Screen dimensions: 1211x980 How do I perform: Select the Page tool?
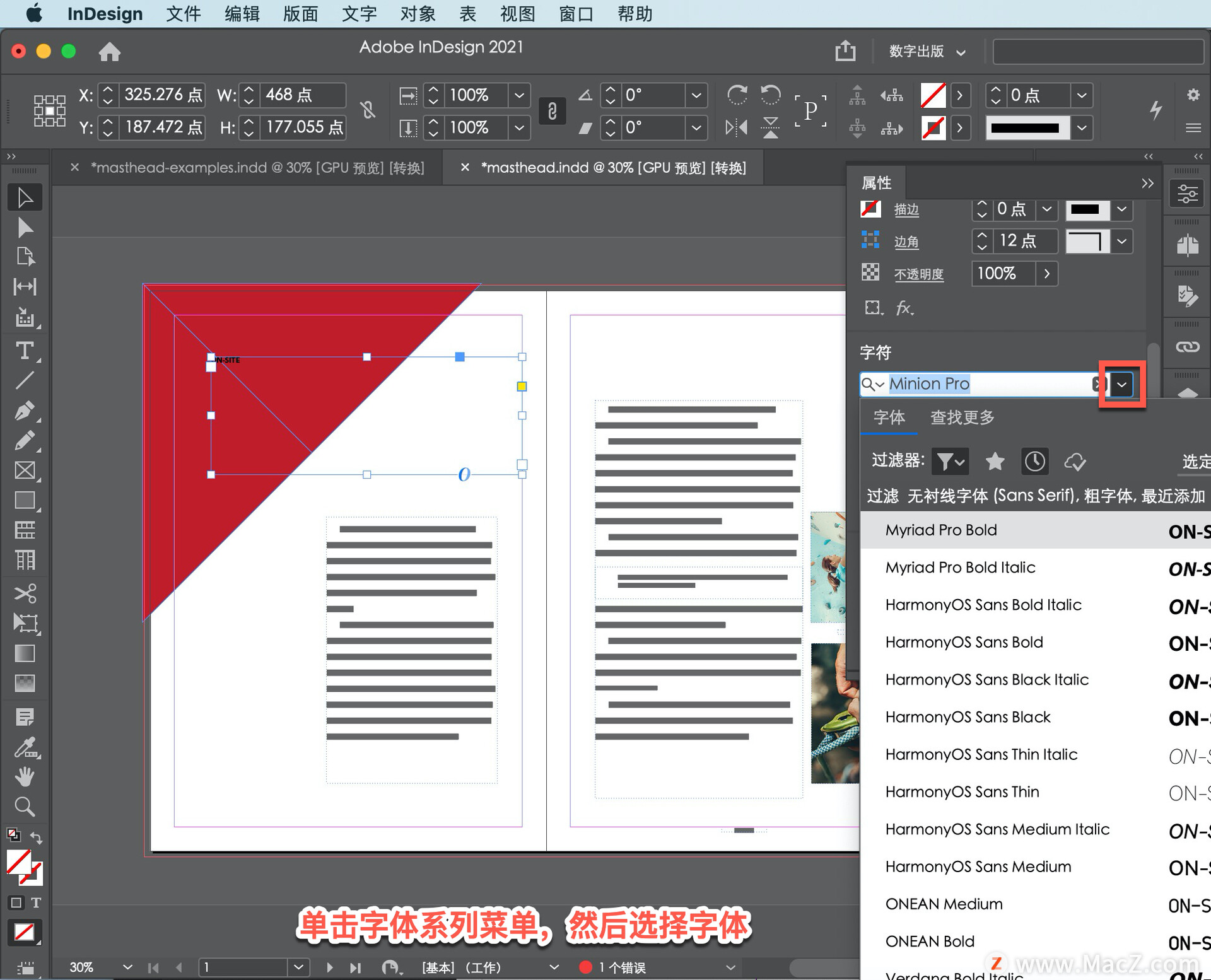25,257
